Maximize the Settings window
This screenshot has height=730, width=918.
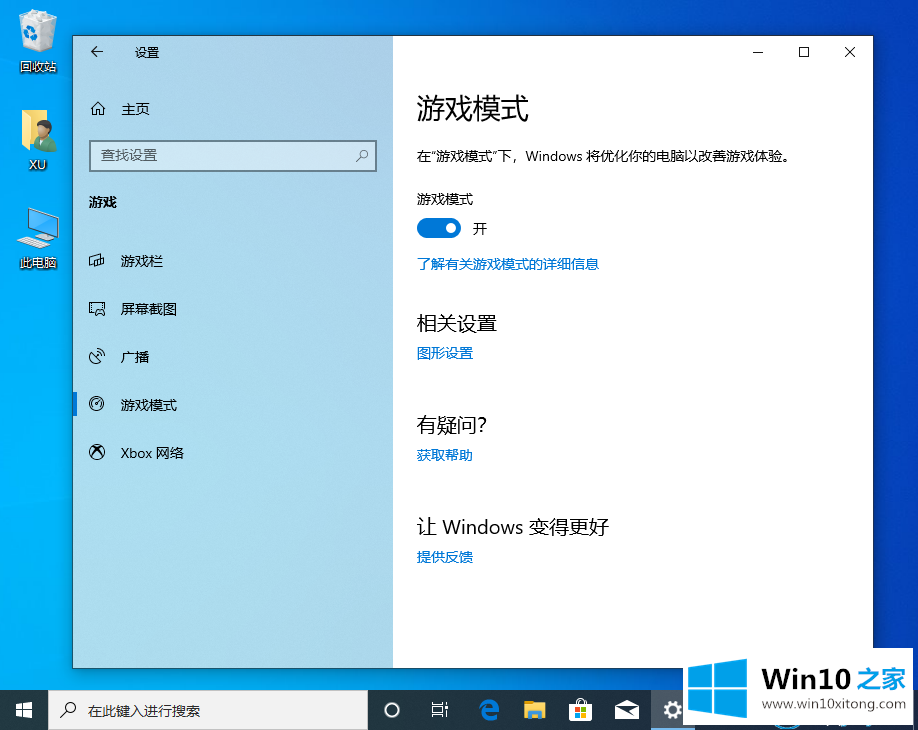[x=804, y=52]
